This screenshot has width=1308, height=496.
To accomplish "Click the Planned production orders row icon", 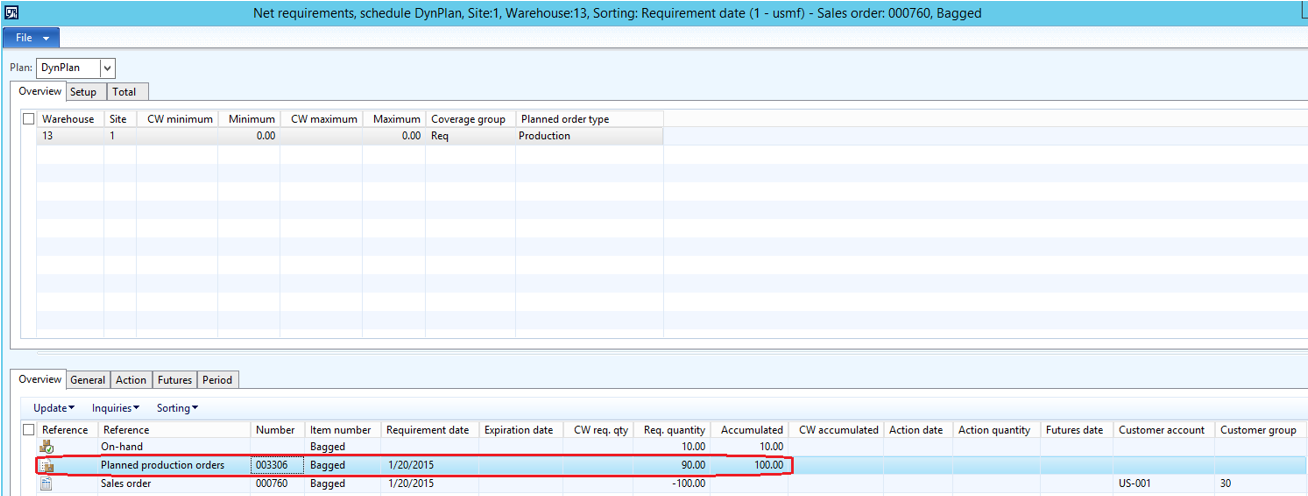I will click(46, 465).
